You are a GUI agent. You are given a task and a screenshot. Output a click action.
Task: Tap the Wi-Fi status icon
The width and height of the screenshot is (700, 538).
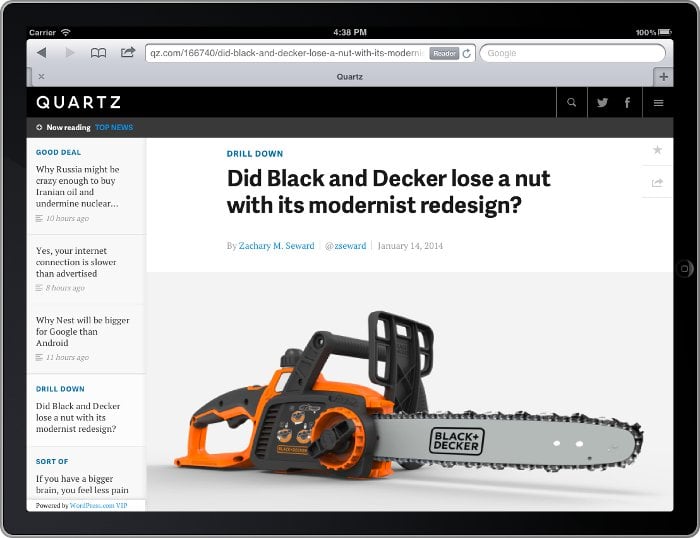coord(66,32)
